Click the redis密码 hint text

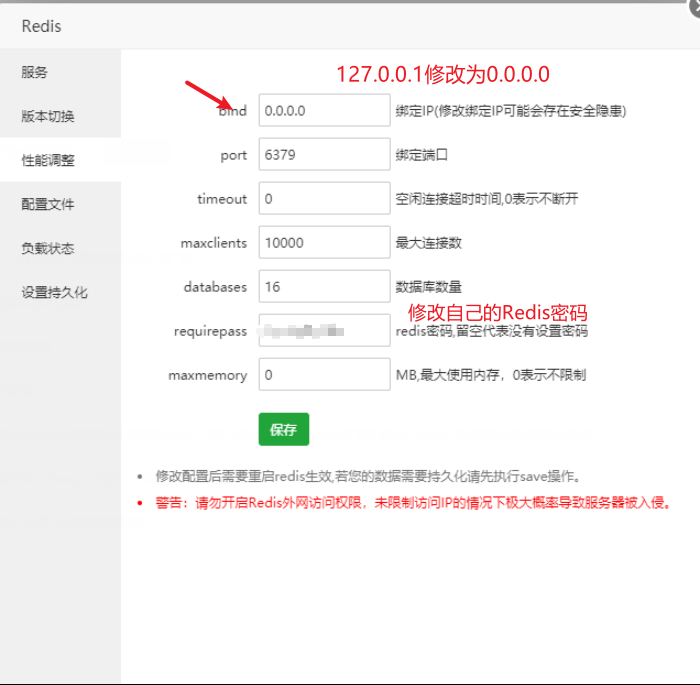point(492,331)
